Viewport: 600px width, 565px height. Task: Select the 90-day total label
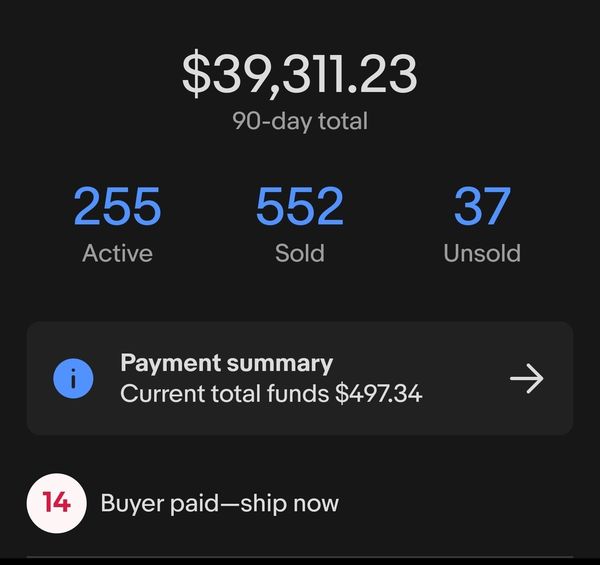pyautogui.click(x=299, y=121)
